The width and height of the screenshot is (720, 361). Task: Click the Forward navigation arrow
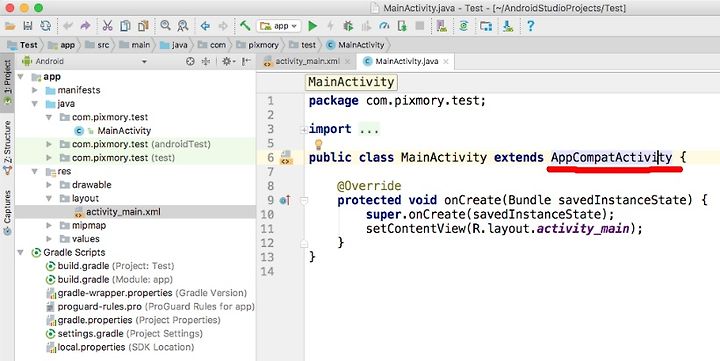pyautogui.click(x=223, y=26)
